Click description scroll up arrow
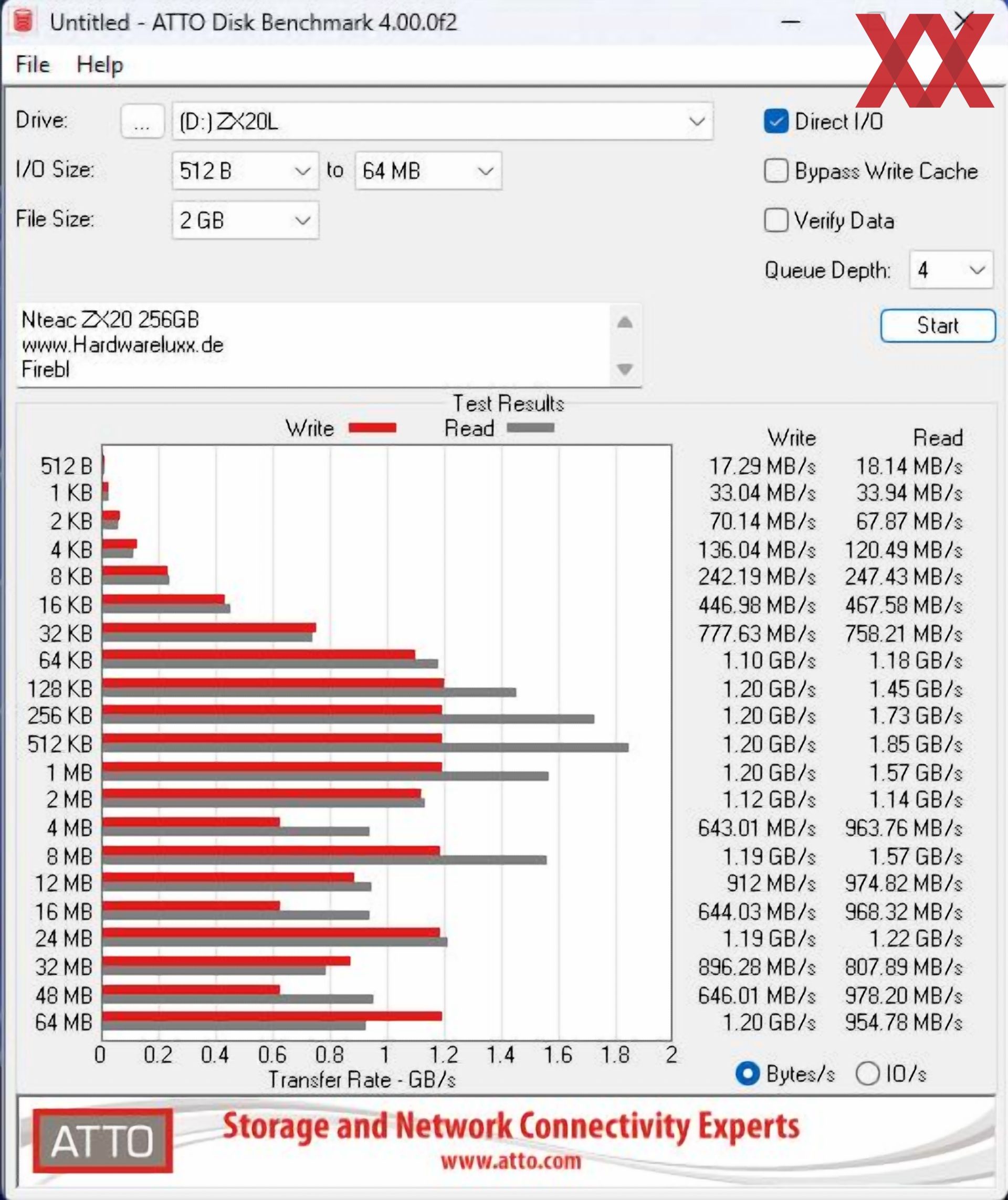The width and height of the screenshot is (1008, 1200). [625, 322]
